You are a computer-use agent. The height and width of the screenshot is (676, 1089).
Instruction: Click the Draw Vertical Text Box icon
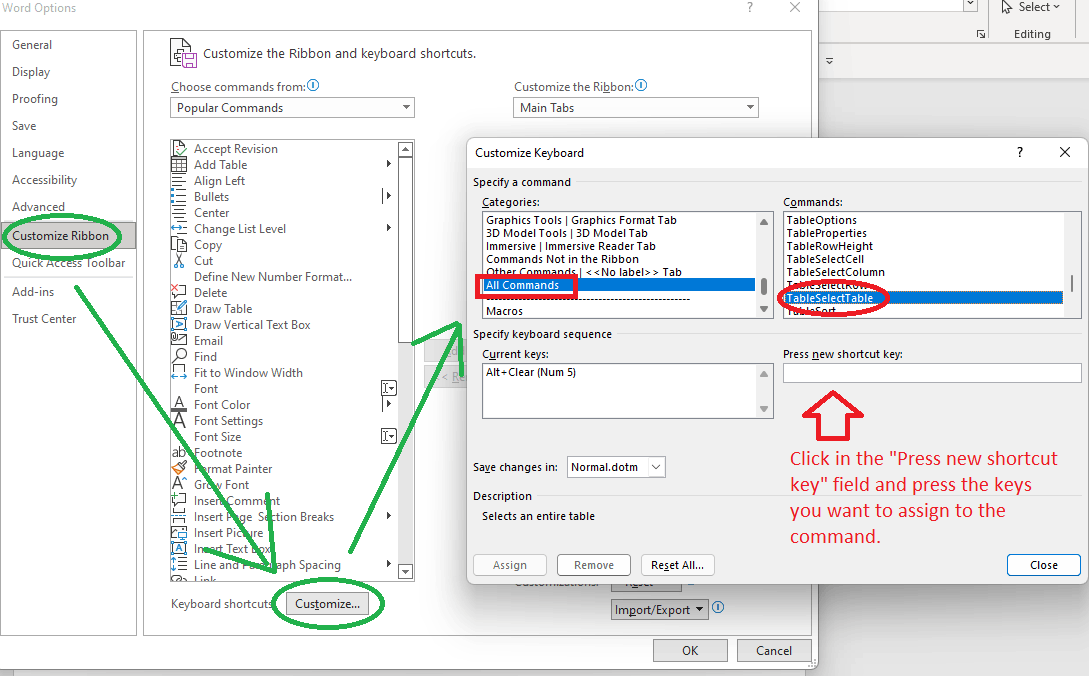[179, 324]
